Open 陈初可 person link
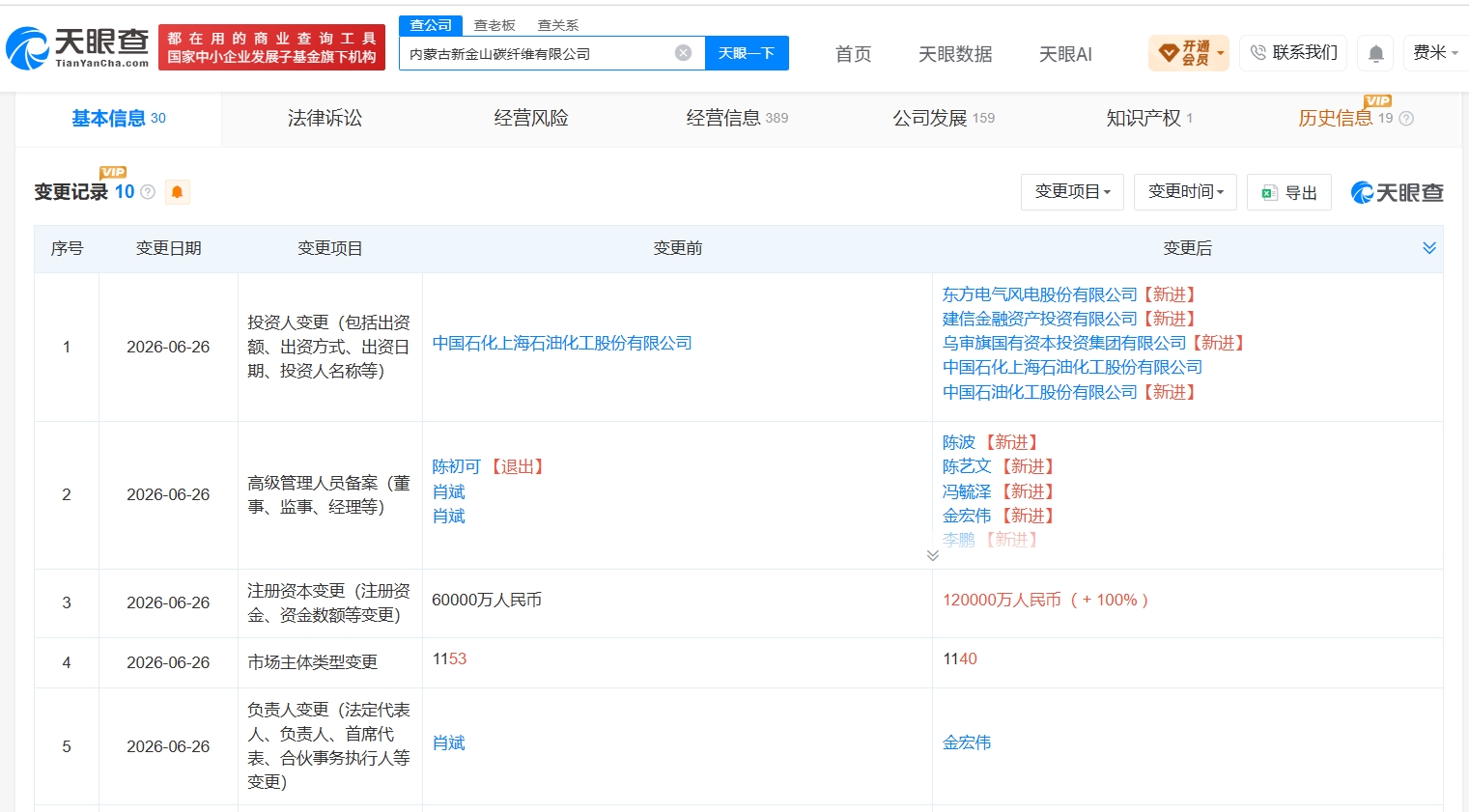The image size is (1469, 812). [x=456, y=467]
